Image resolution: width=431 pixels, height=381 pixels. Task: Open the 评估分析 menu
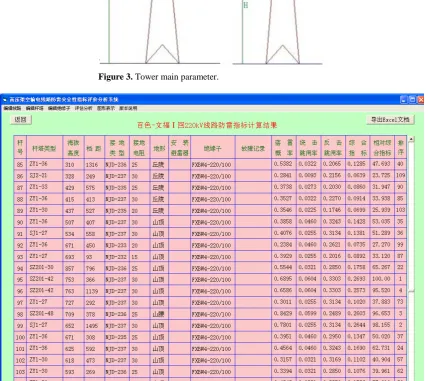point(83,108)
